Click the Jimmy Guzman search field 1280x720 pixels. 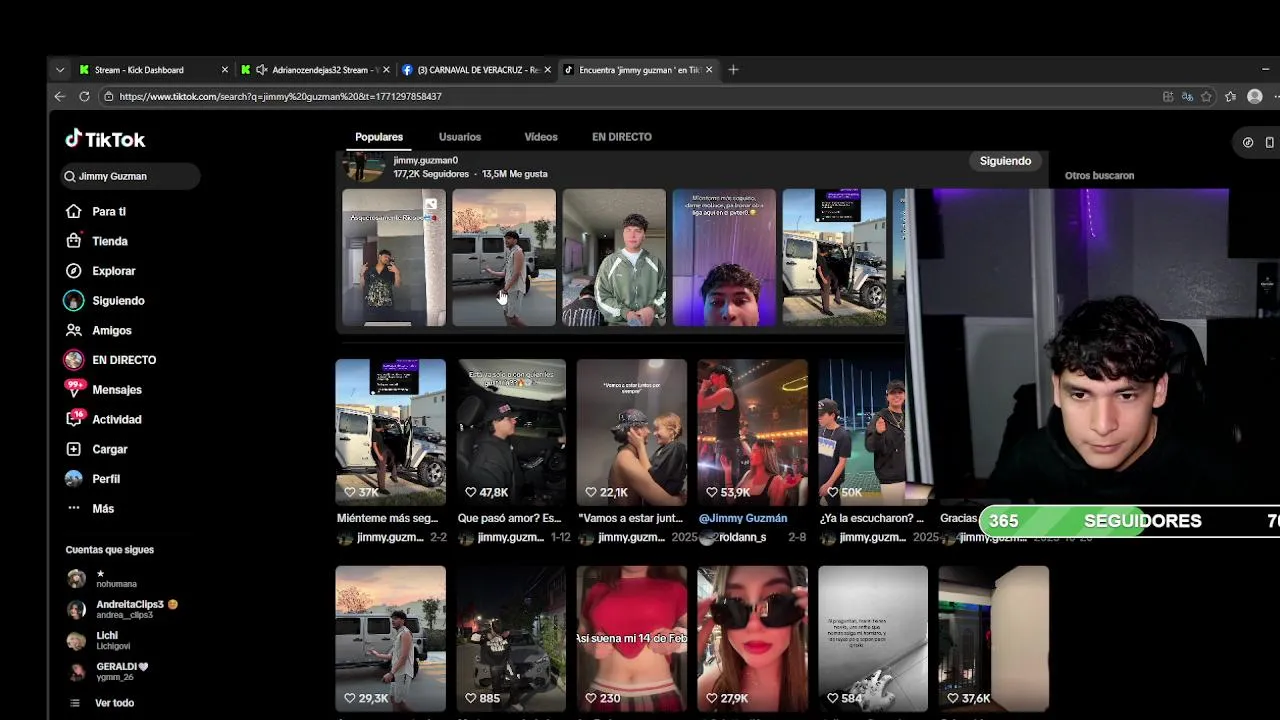tap(130, 176)
